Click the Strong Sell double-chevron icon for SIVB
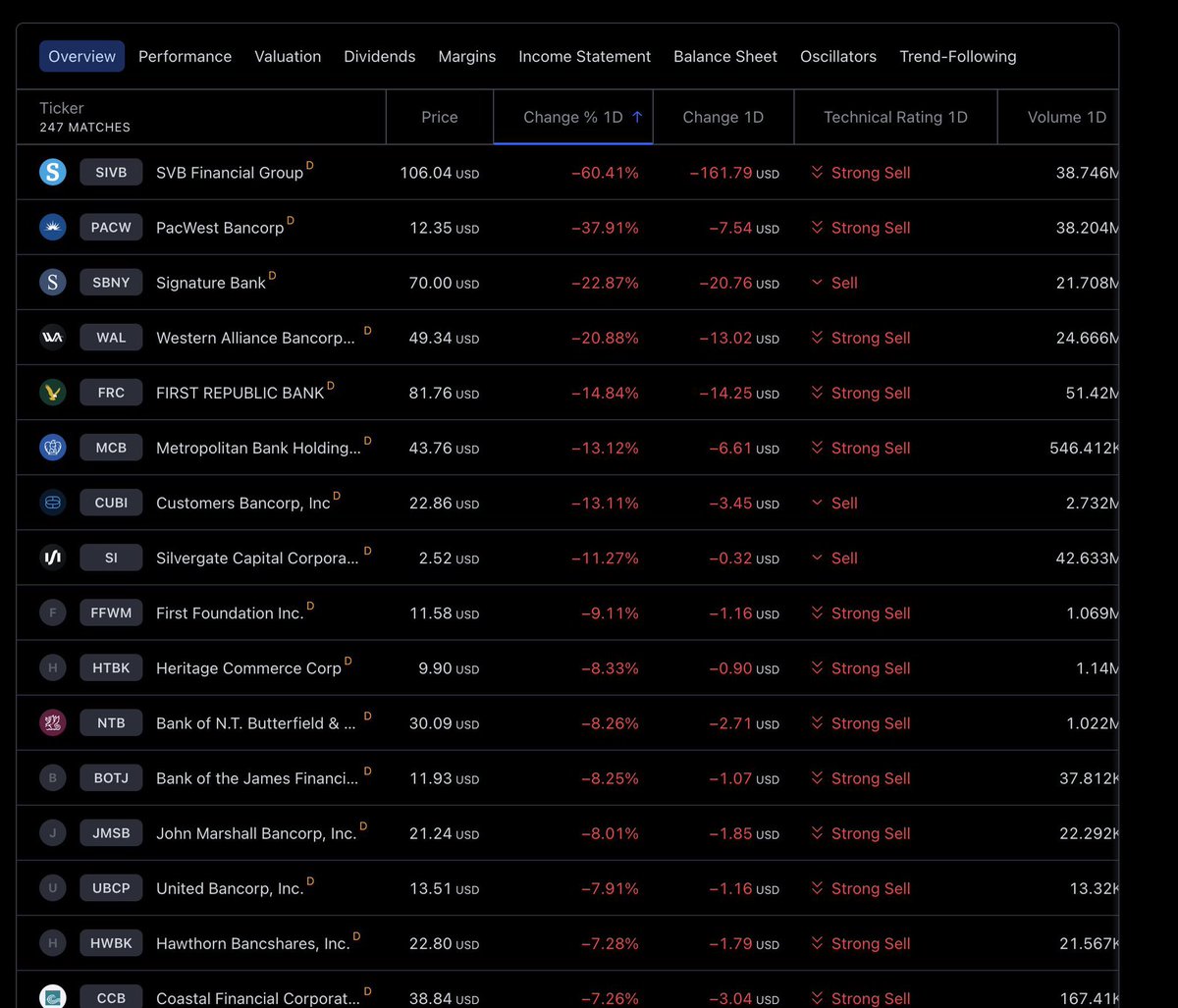The image size is (1178, 1008). pos(817,173)
